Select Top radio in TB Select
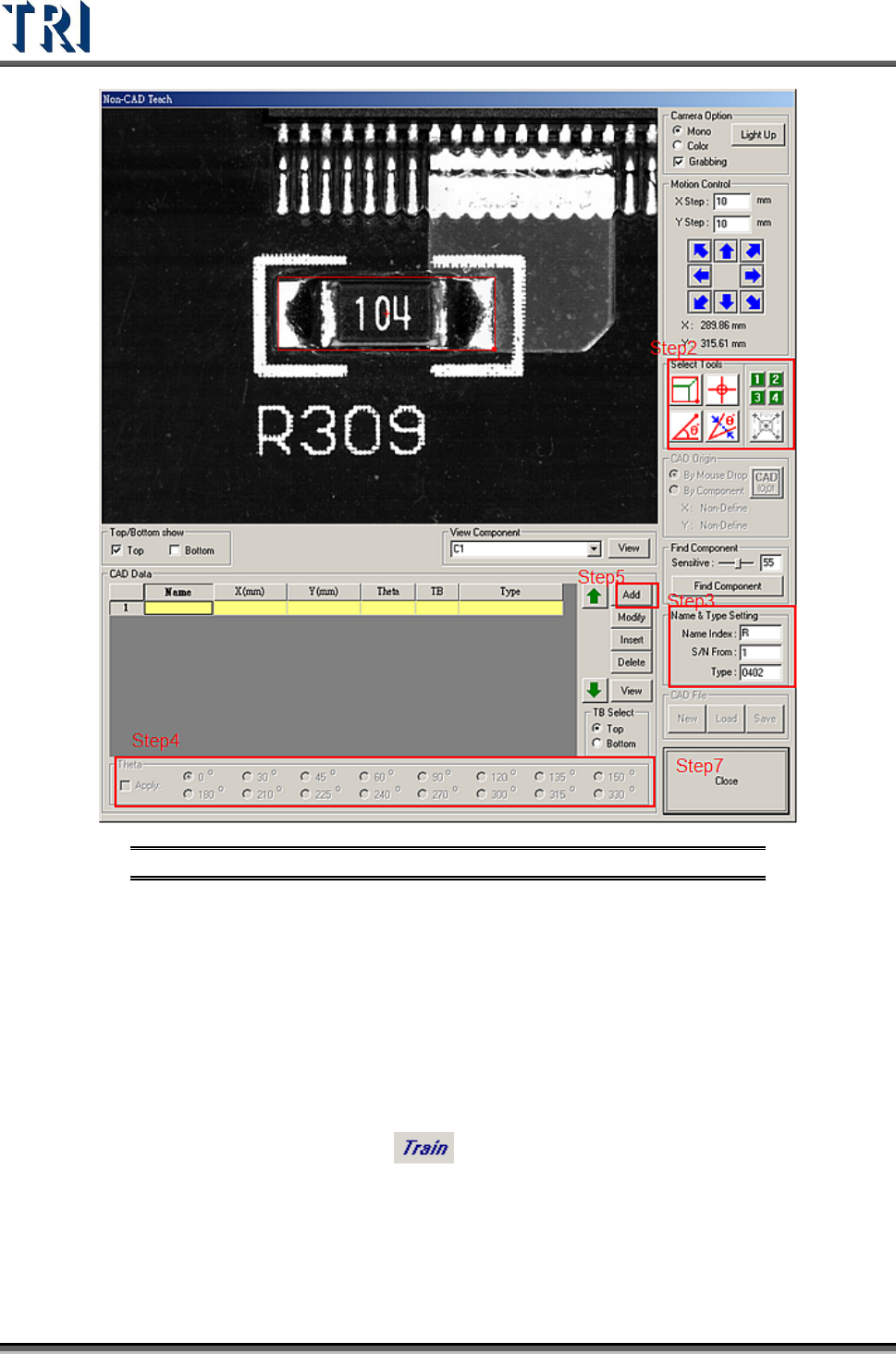Viewport: 896px width, 1354px height. click(x=597, y=729)
